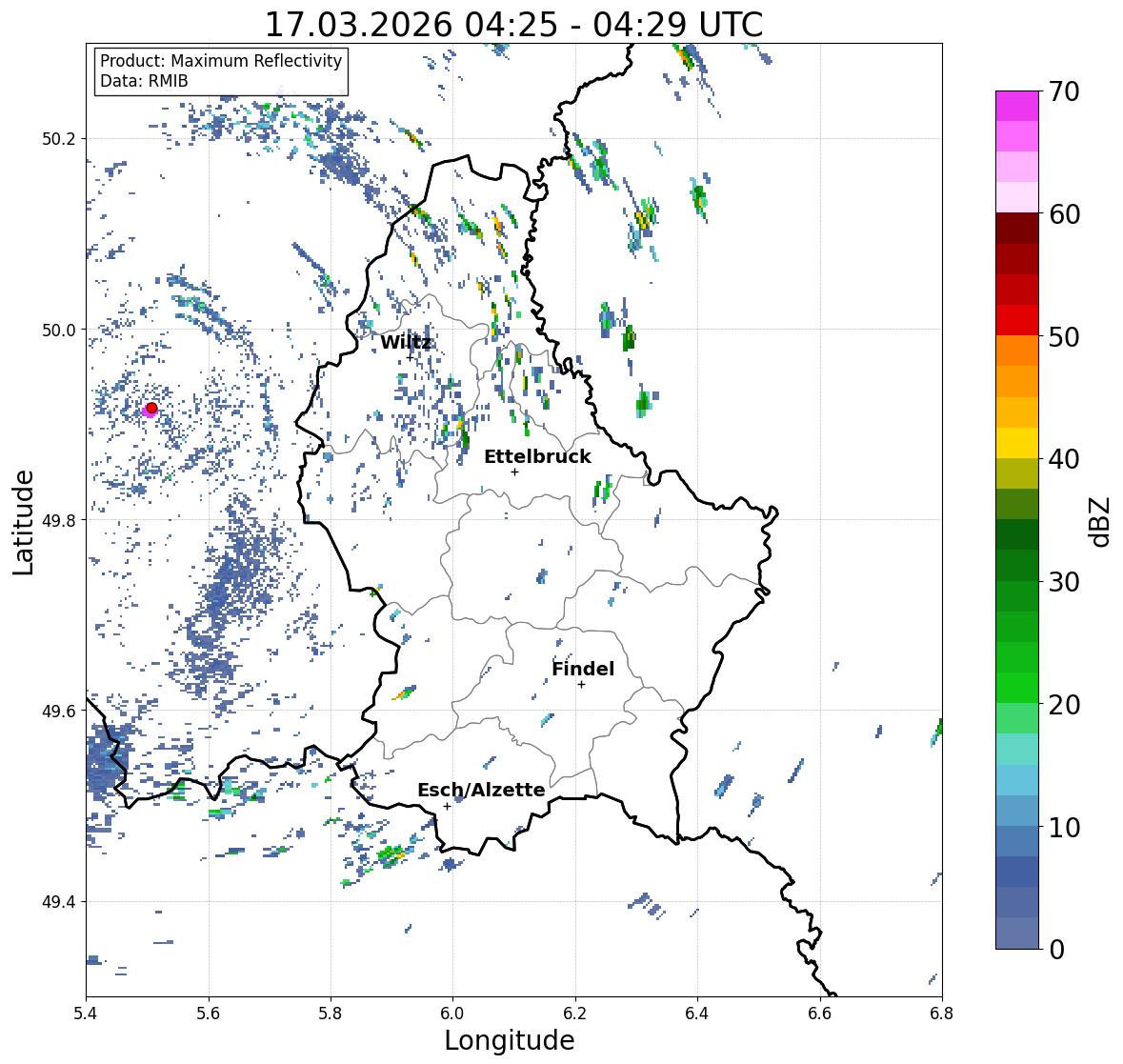The height and width of the screenshot is (1064, 1123).
Task: Click the Latitude axis label
Action: pyautogui.click(x=23, y=522)
